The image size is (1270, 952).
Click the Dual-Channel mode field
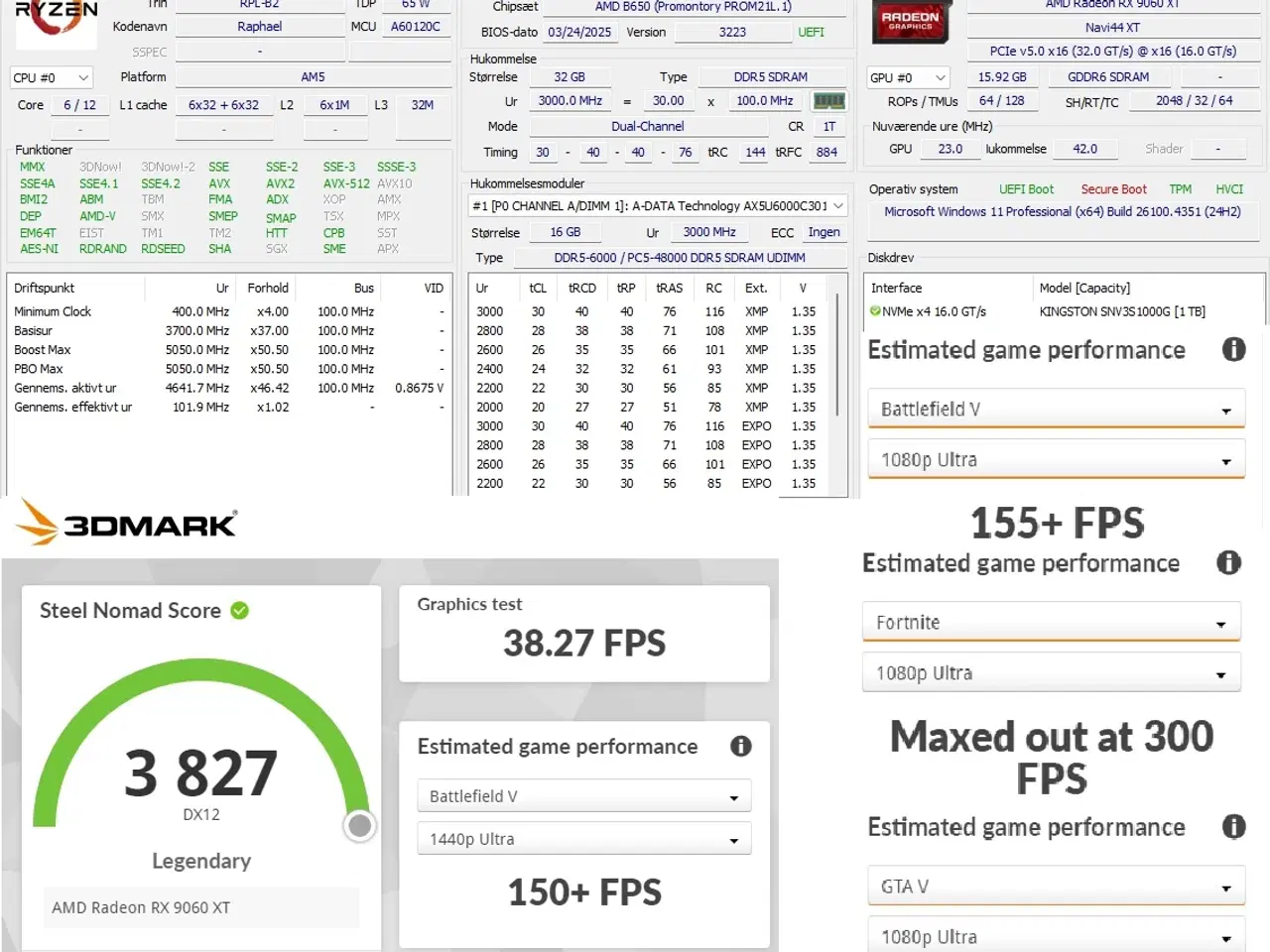[x=648, y=127]
